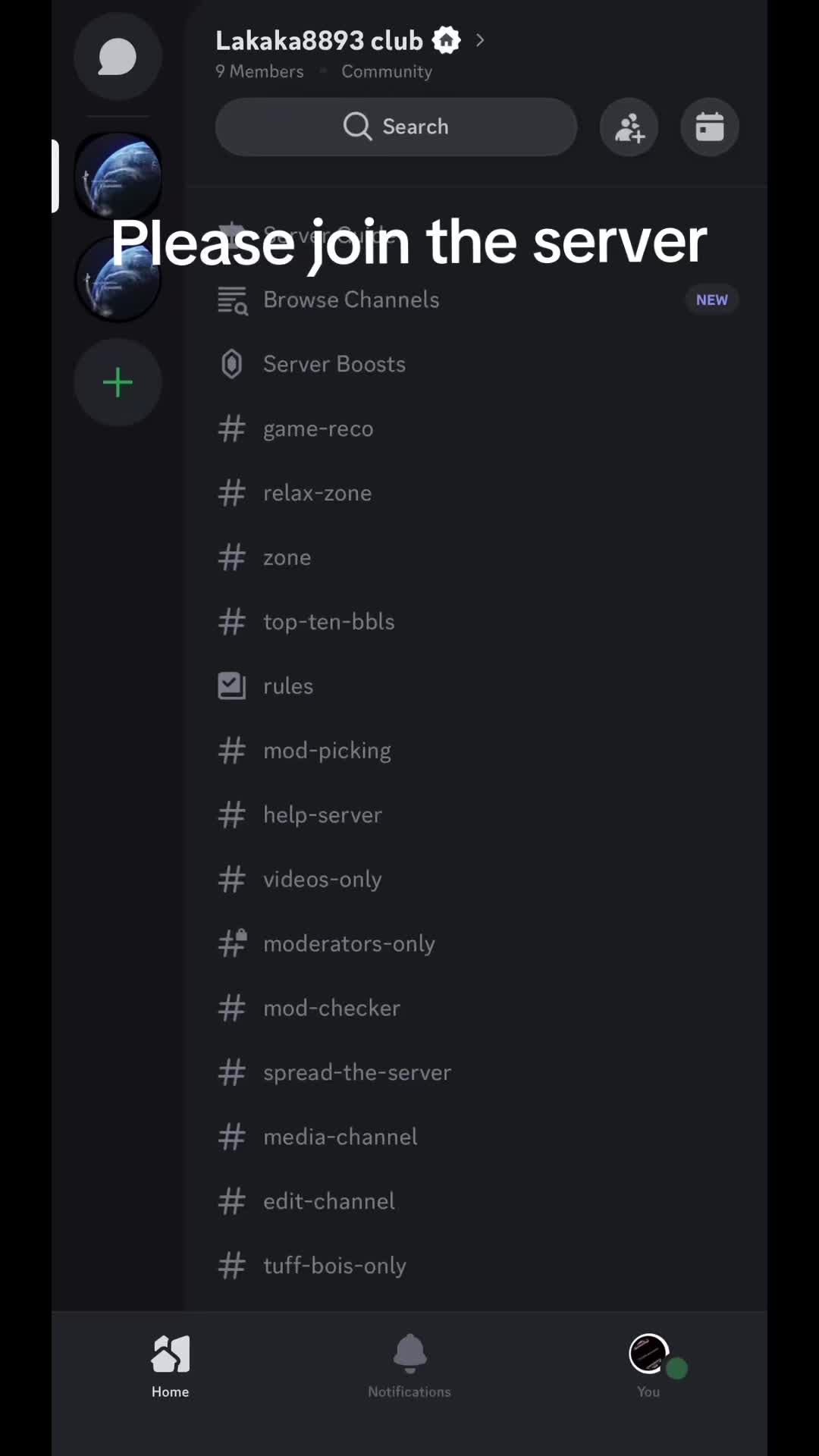Open the tuff-bois-only channel
The width and height of the screenshot is (819, 1456).
pos(478,1265)
